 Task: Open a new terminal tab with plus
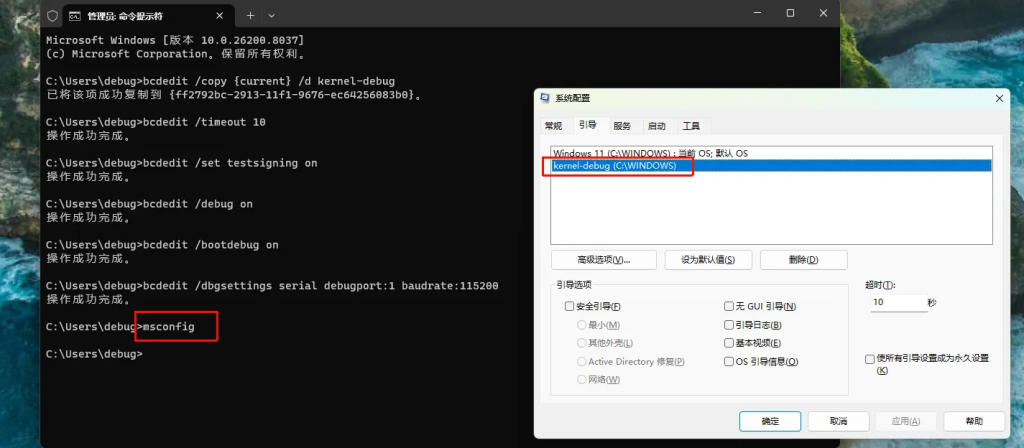click(250, 15)
